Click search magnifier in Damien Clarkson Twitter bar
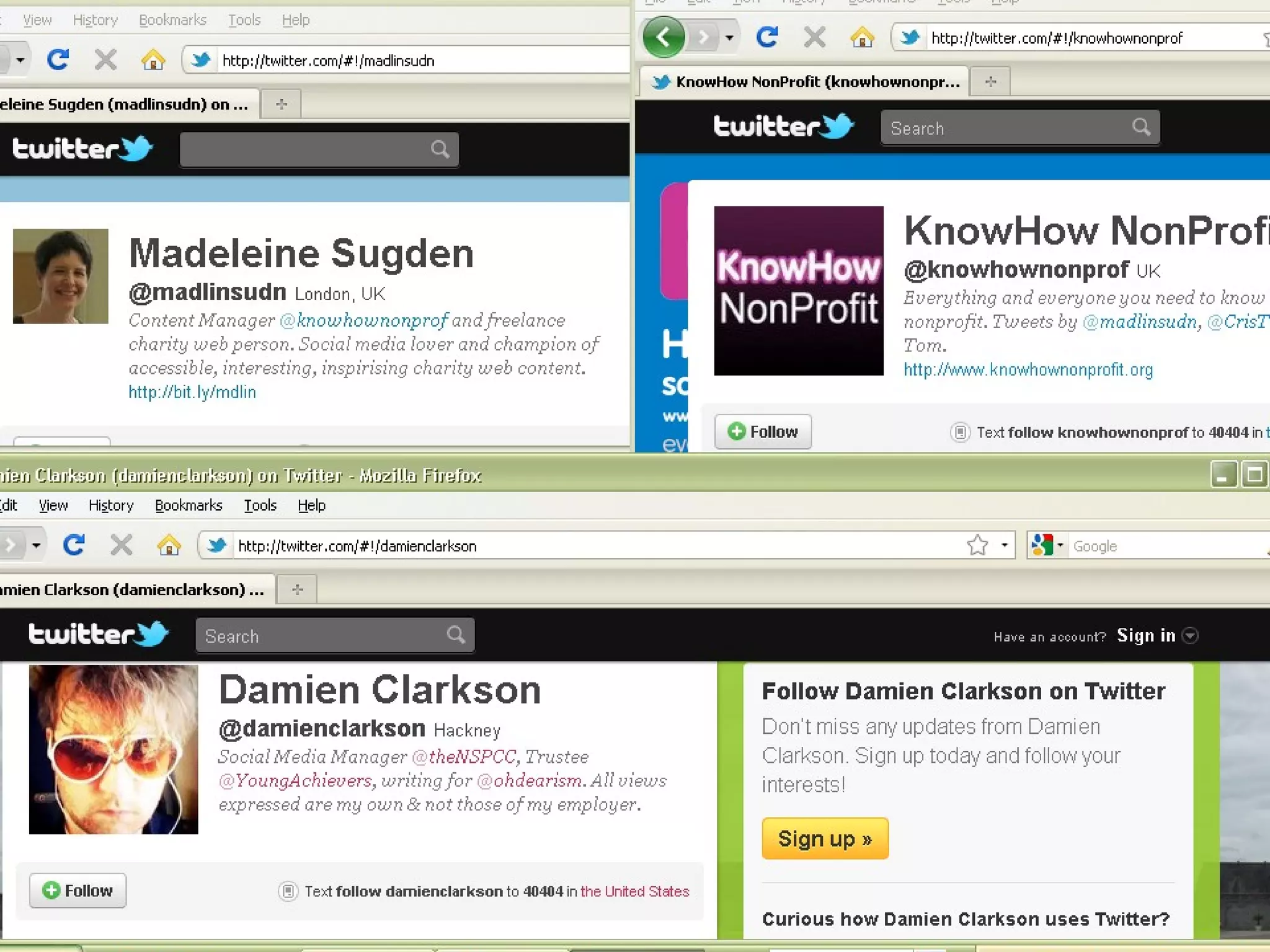This screenshot has width=1270, height=952. pos(456,635)
